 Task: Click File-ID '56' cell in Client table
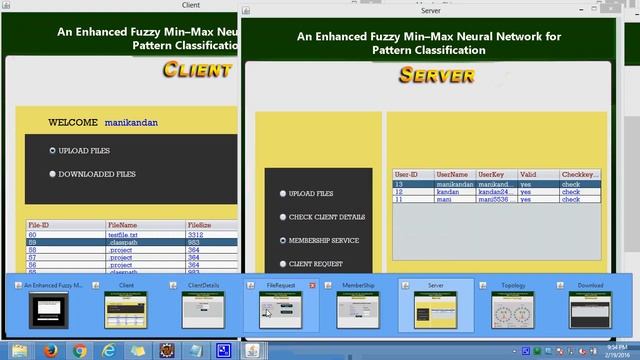click(x=66, y=265)
